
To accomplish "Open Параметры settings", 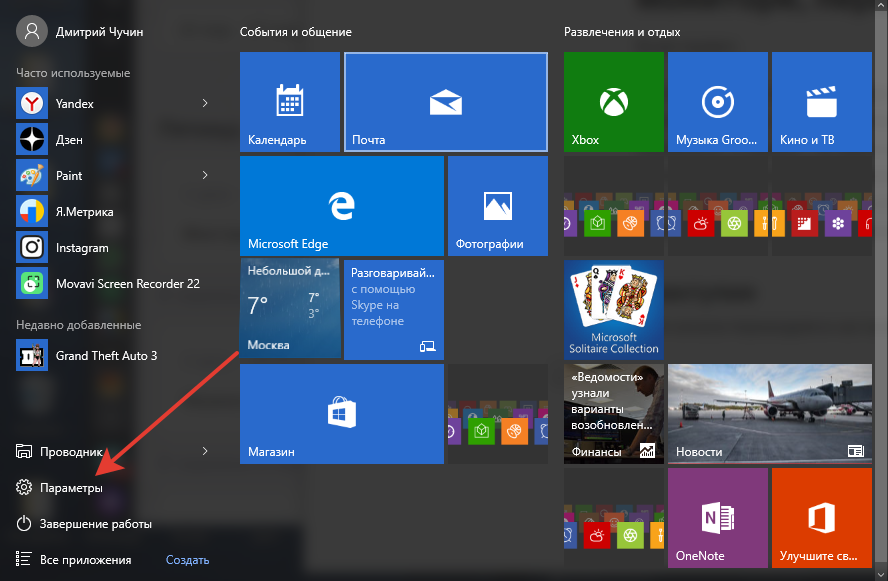I will pyautogui.click(x=59, y=488).
